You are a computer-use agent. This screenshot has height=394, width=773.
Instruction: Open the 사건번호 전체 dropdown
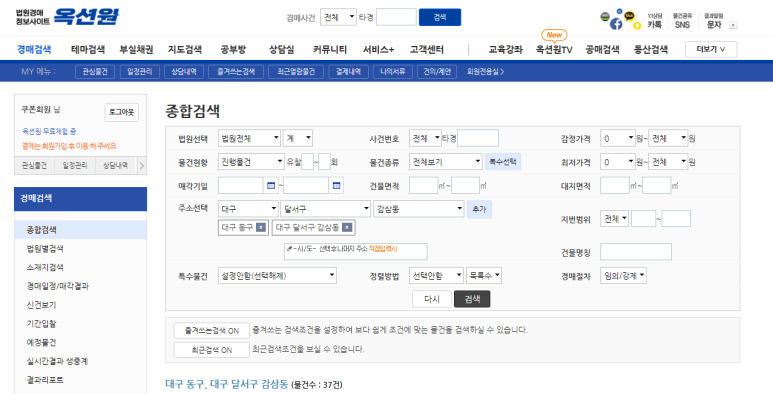tap(425, 139)
